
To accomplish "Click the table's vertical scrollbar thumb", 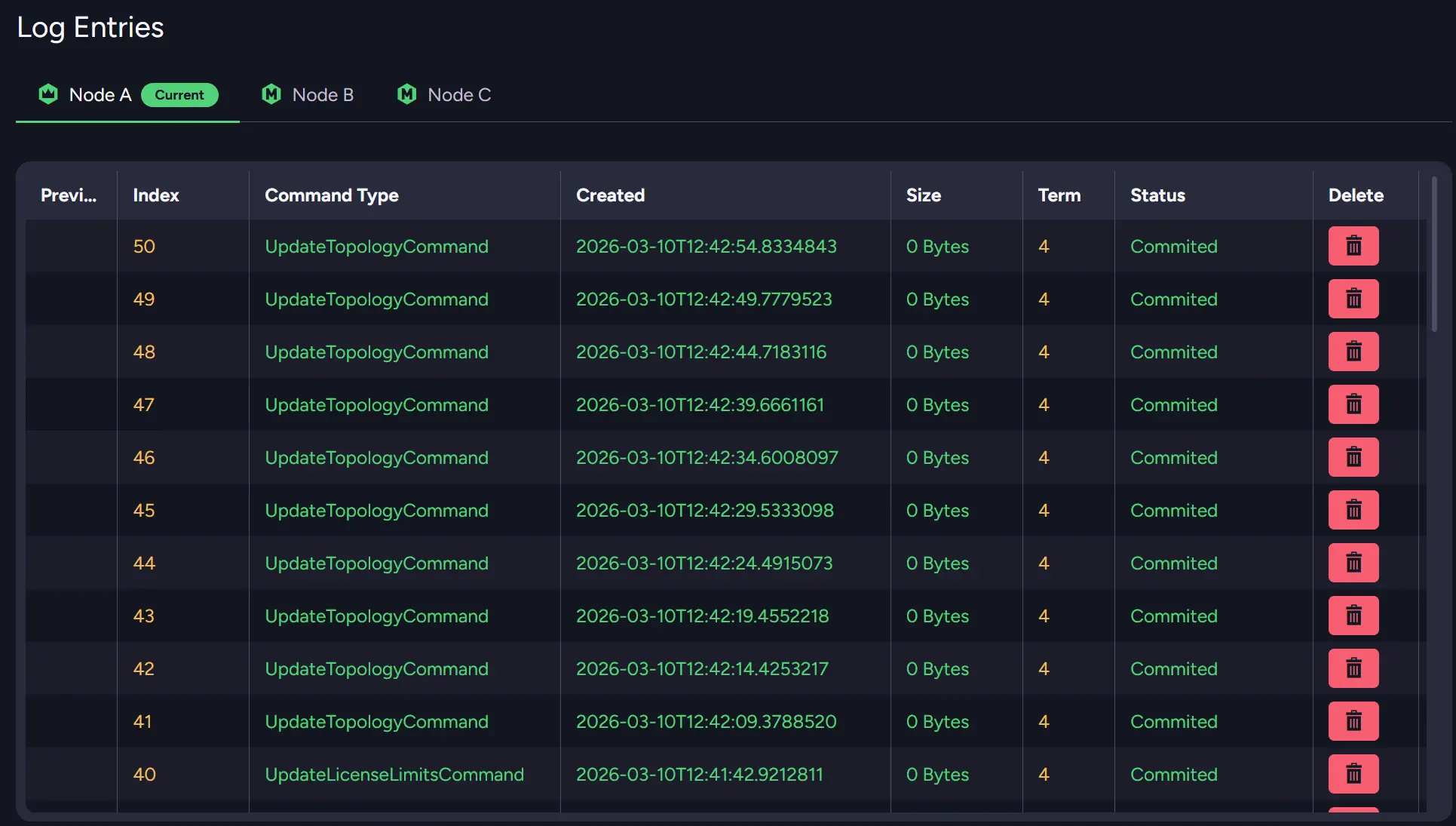I will 1433,255.
